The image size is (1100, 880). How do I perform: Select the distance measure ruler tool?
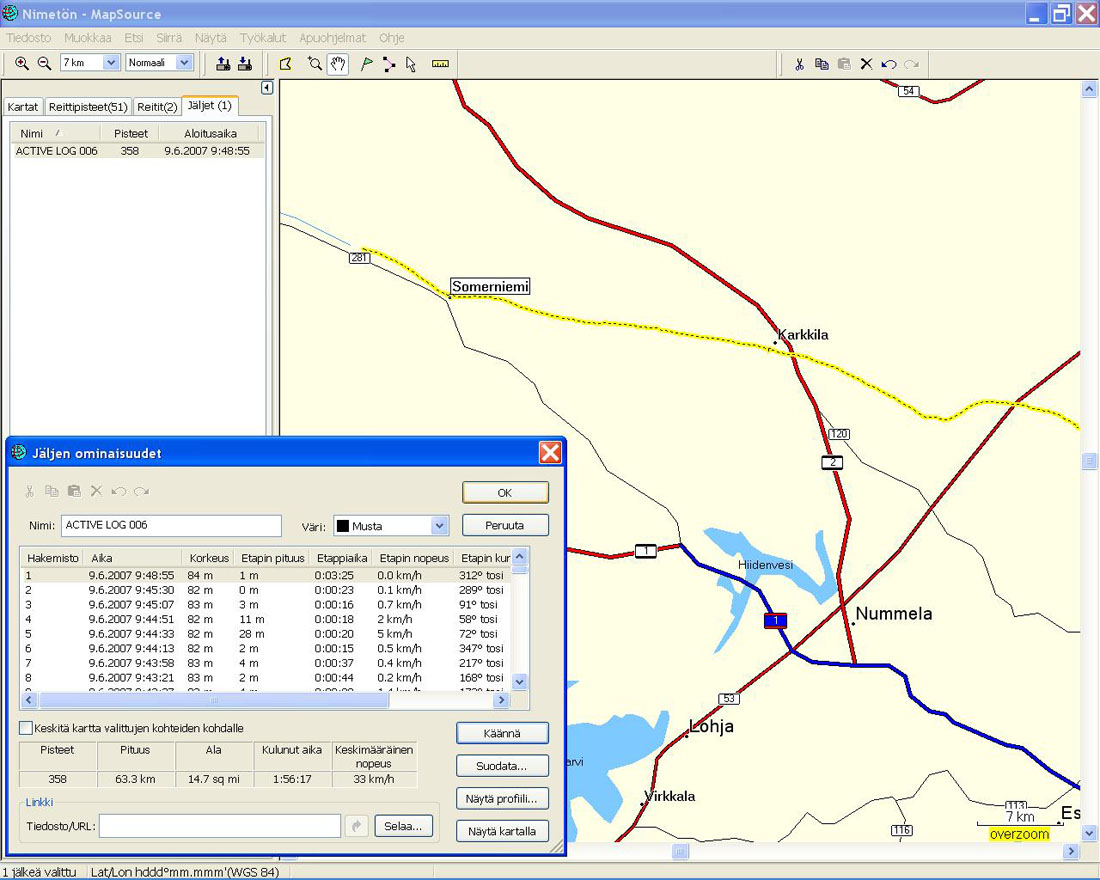440,64
